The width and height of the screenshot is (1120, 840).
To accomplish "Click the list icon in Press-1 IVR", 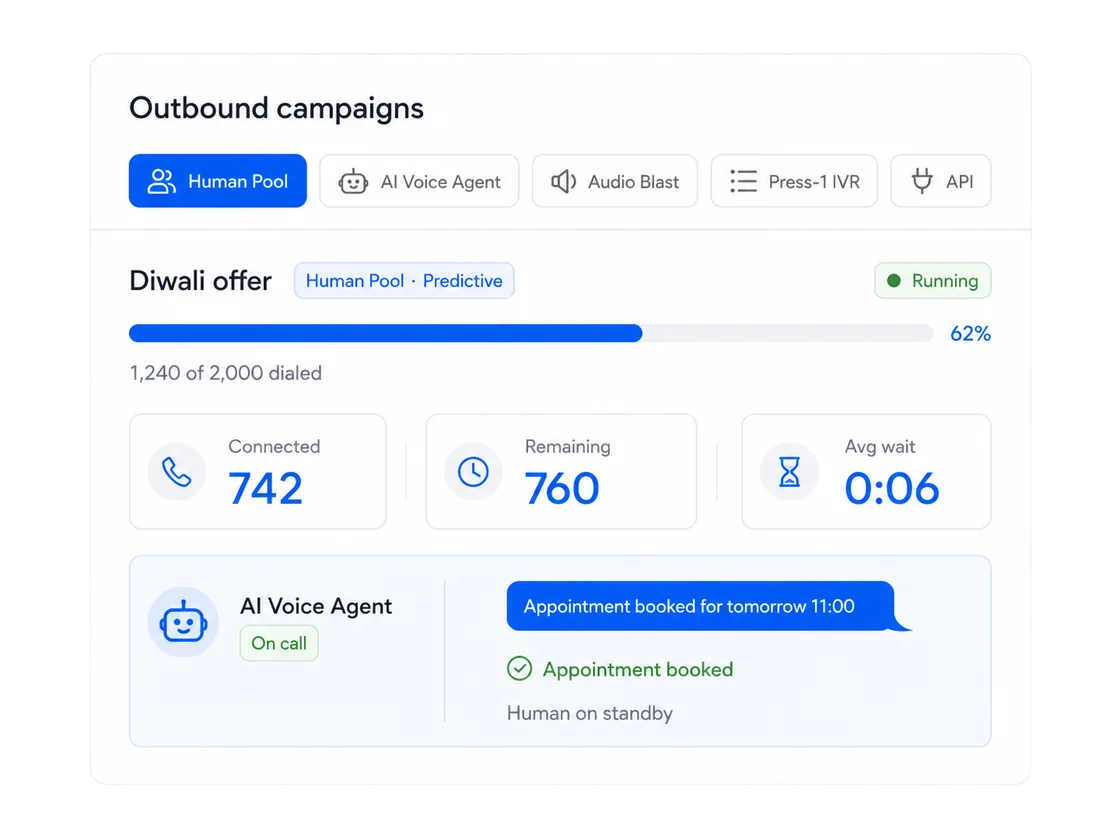I will pyautogui.click(x=744, y=181).
